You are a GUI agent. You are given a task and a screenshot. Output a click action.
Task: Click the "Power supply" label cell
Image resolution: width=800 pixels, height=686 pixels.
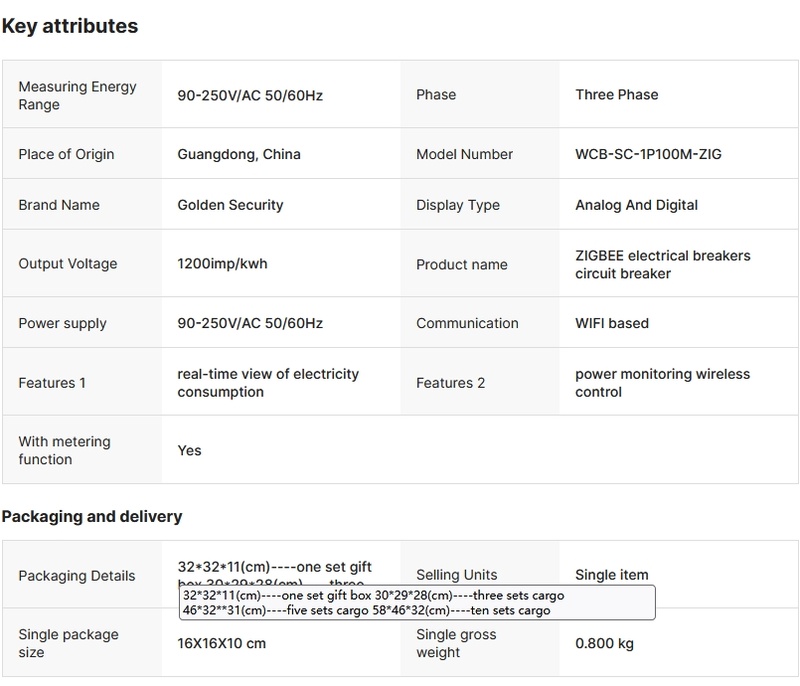click(x=62, y=323)
